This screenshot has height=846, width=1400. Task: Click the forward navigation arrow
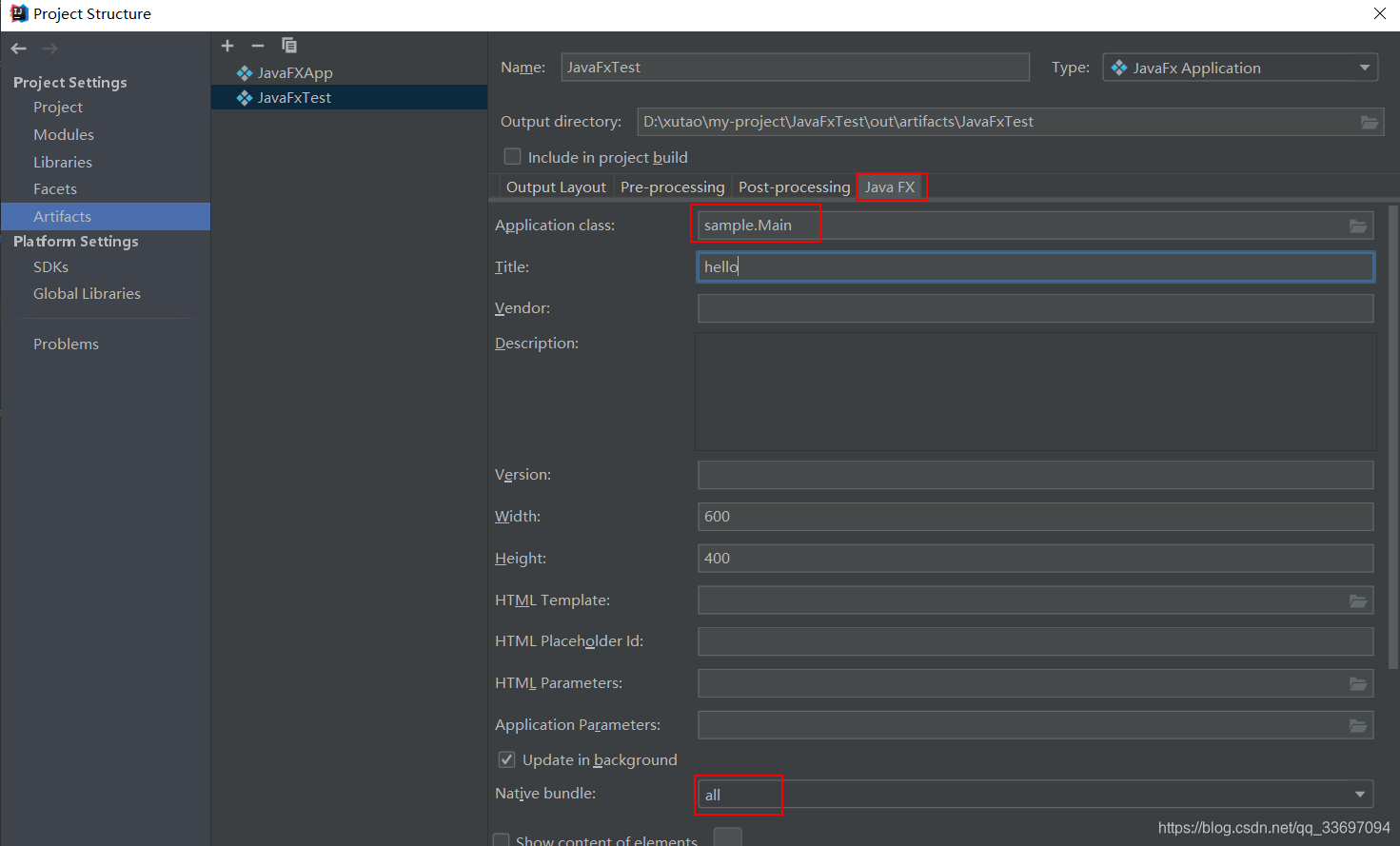(49, 49)
